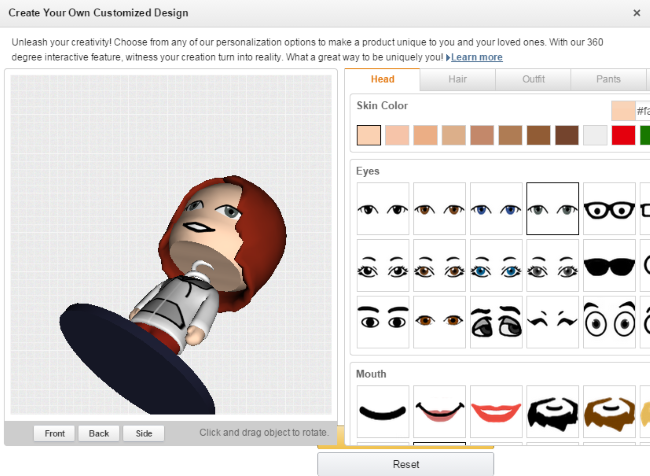This screenshot has width=650, height=476.
Task: Select the wide round cartoon eyes
Action: coord(609,323)
